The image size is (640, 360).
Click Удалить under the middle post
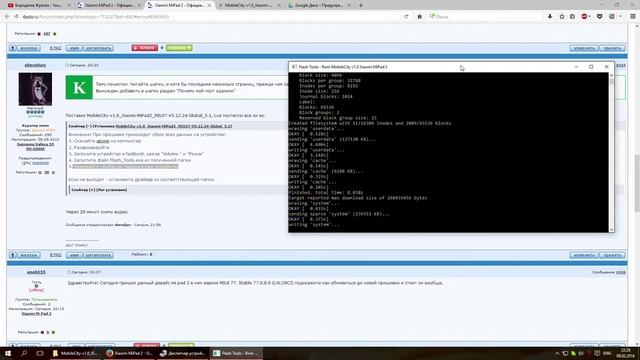click(x=612, y=255)
